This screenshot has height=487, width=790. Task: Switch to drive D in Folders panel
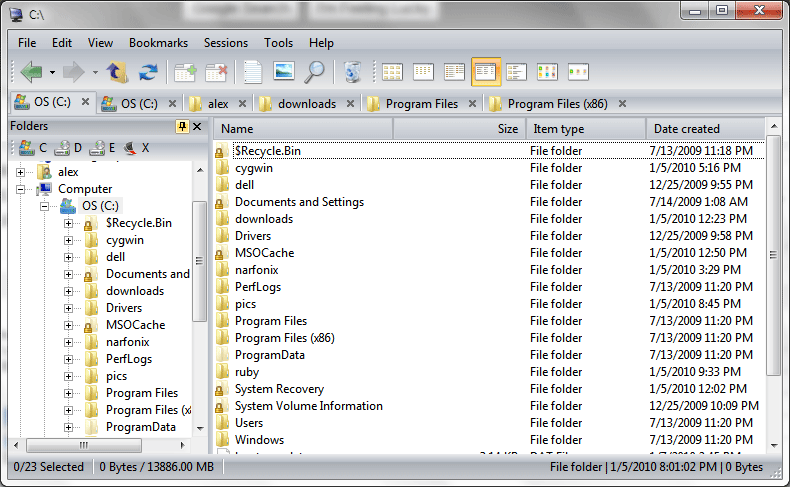click(x=68, y=148)
